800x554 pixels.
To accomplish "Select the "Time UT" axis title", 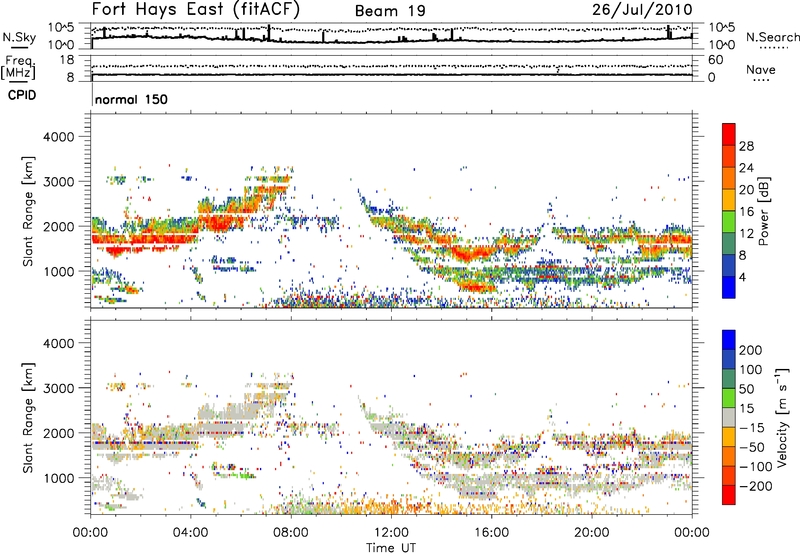I will [391, 548].
